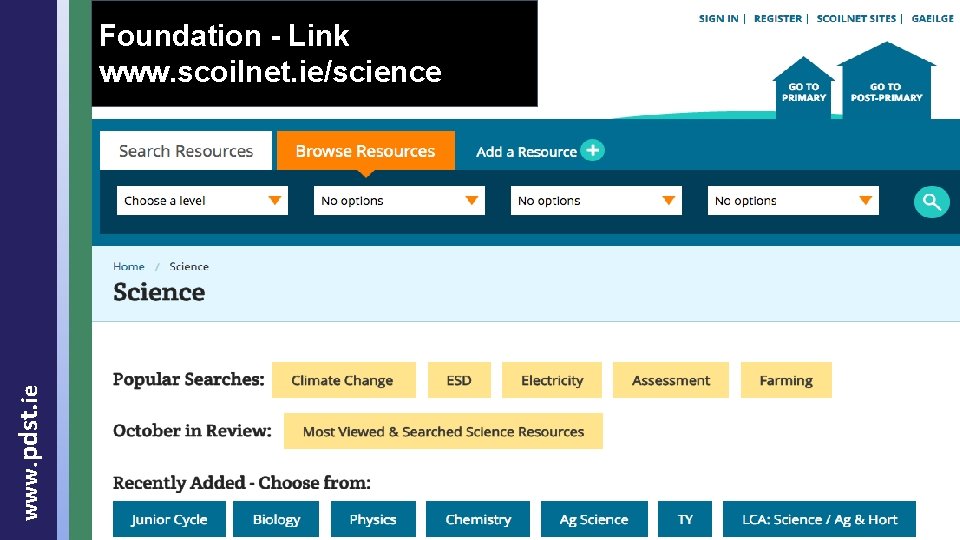Select Farming popular search
Screen dimensions: 960x540
tap(786, 380)
